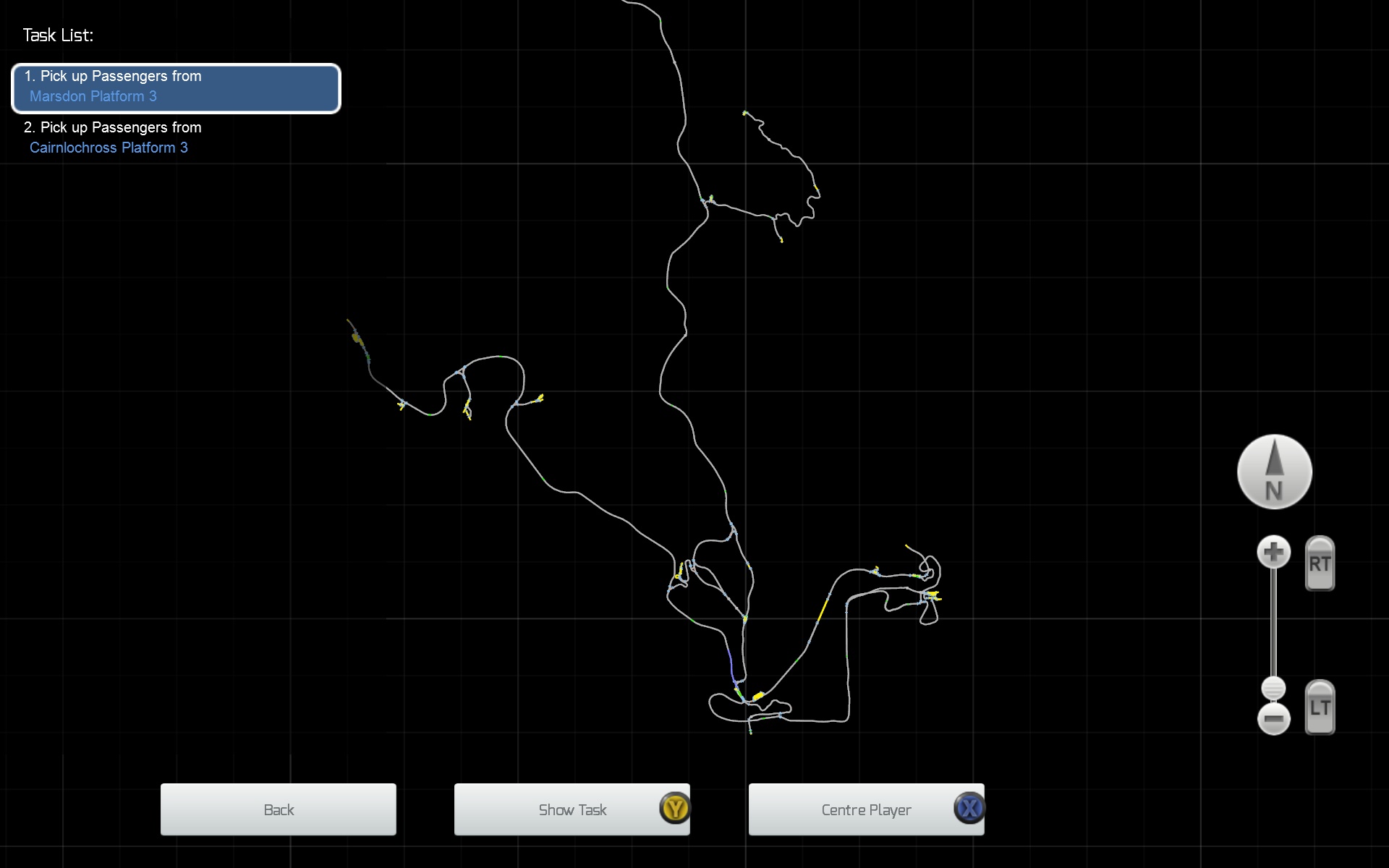The width and height of the screenshot is (1389, 868).
Task: Click the Back button
Action: point(279,809)
